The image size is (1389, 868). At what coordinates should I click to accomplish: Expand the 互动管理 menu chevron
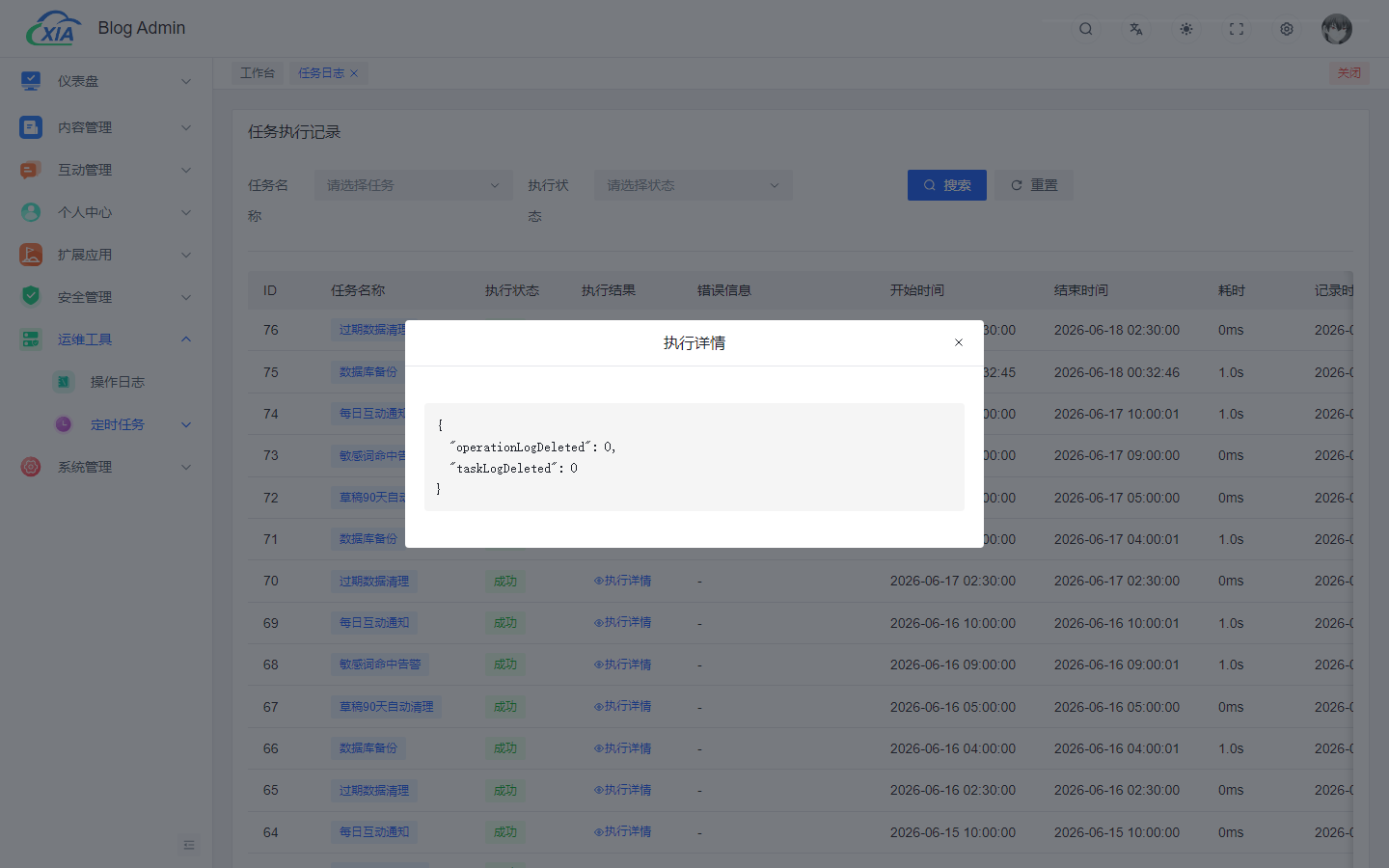click(x=186, y=170)
